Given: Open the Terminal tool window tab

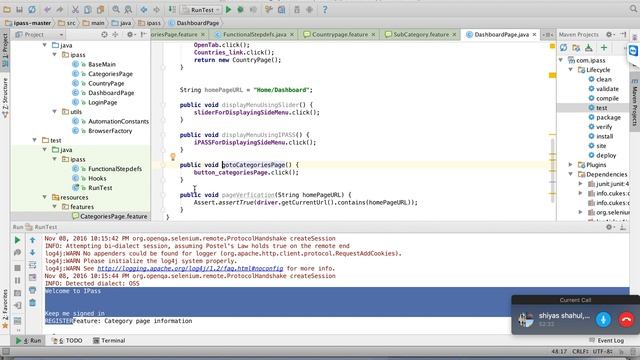Looking at the screenshot, I should pyautogui.click(x=109, y=340).
